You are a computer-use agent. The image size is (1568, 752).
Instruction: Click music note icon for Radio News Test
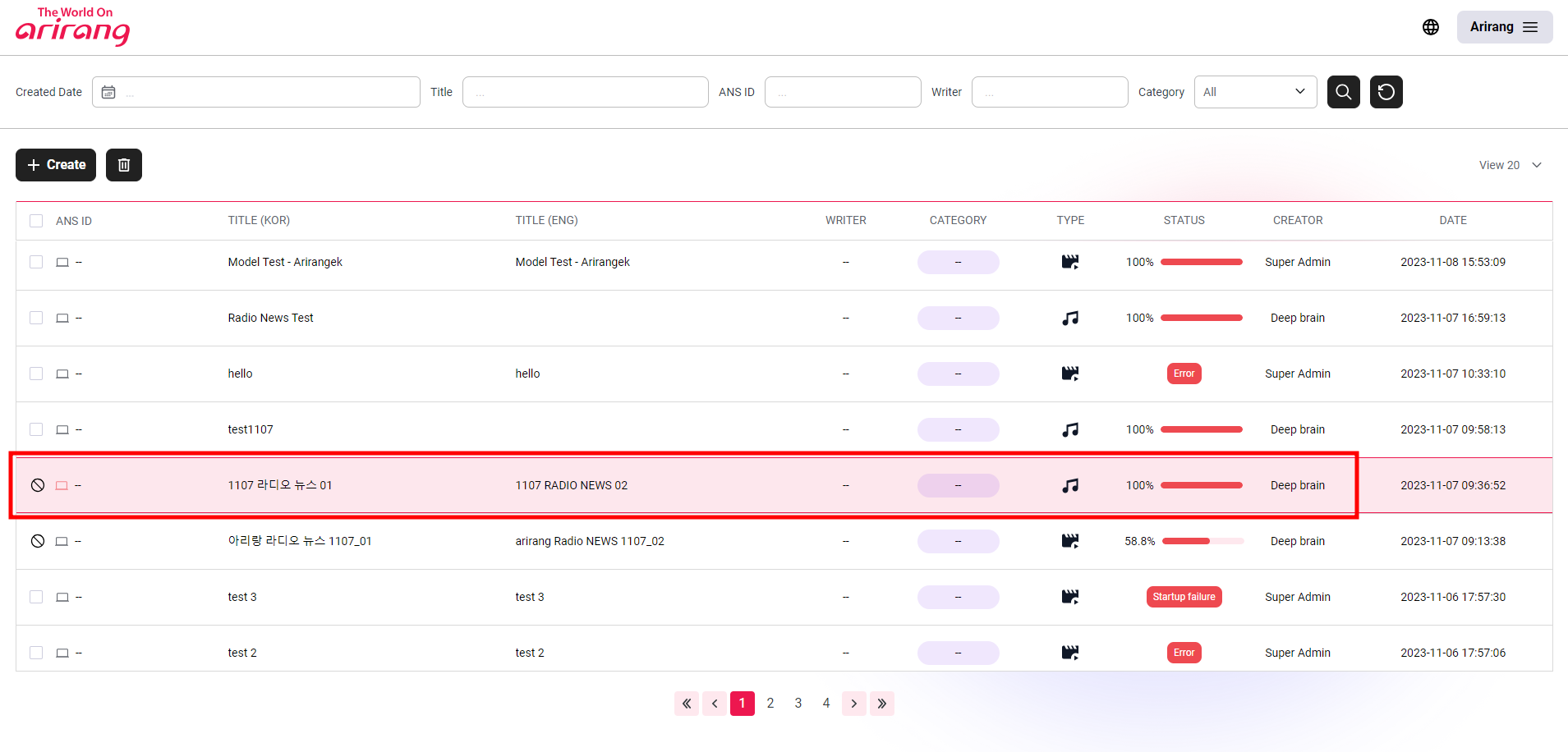1069,318
